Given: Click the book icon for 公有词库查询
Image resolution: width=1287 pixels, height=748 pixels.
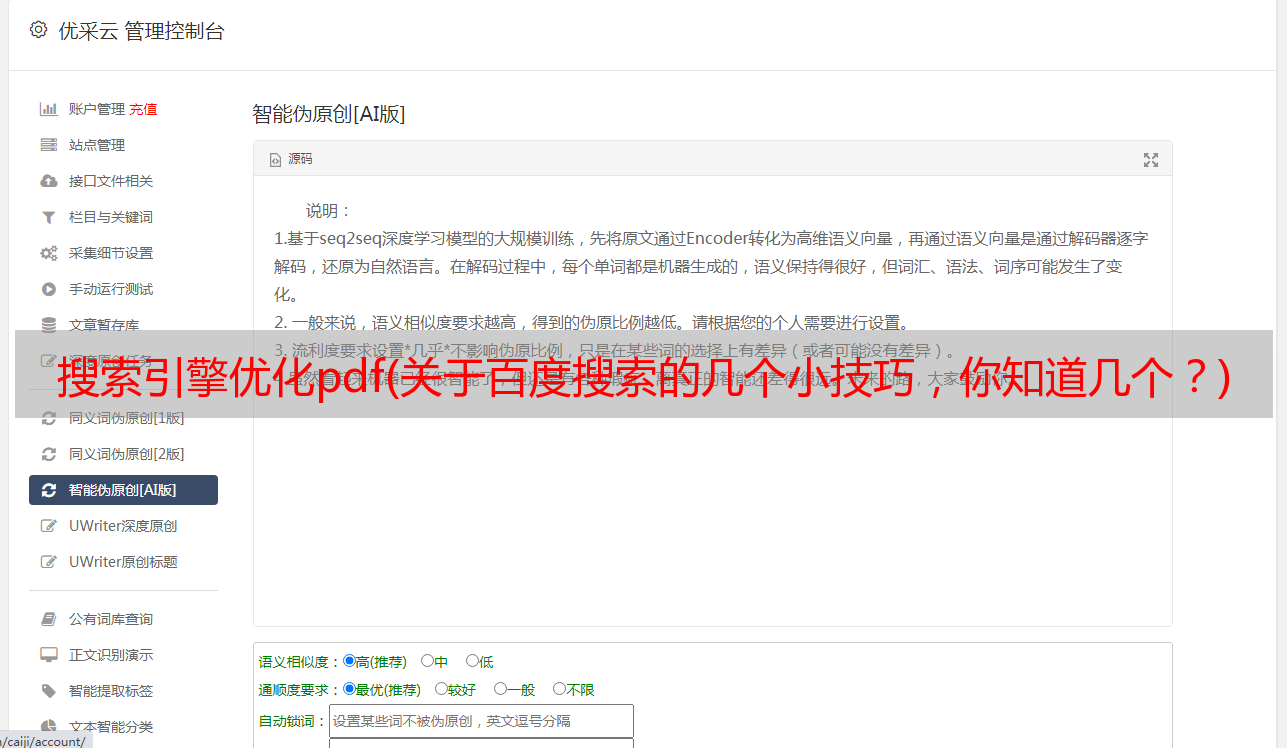Looking at the screenshot, I should (x=48, y=619).
